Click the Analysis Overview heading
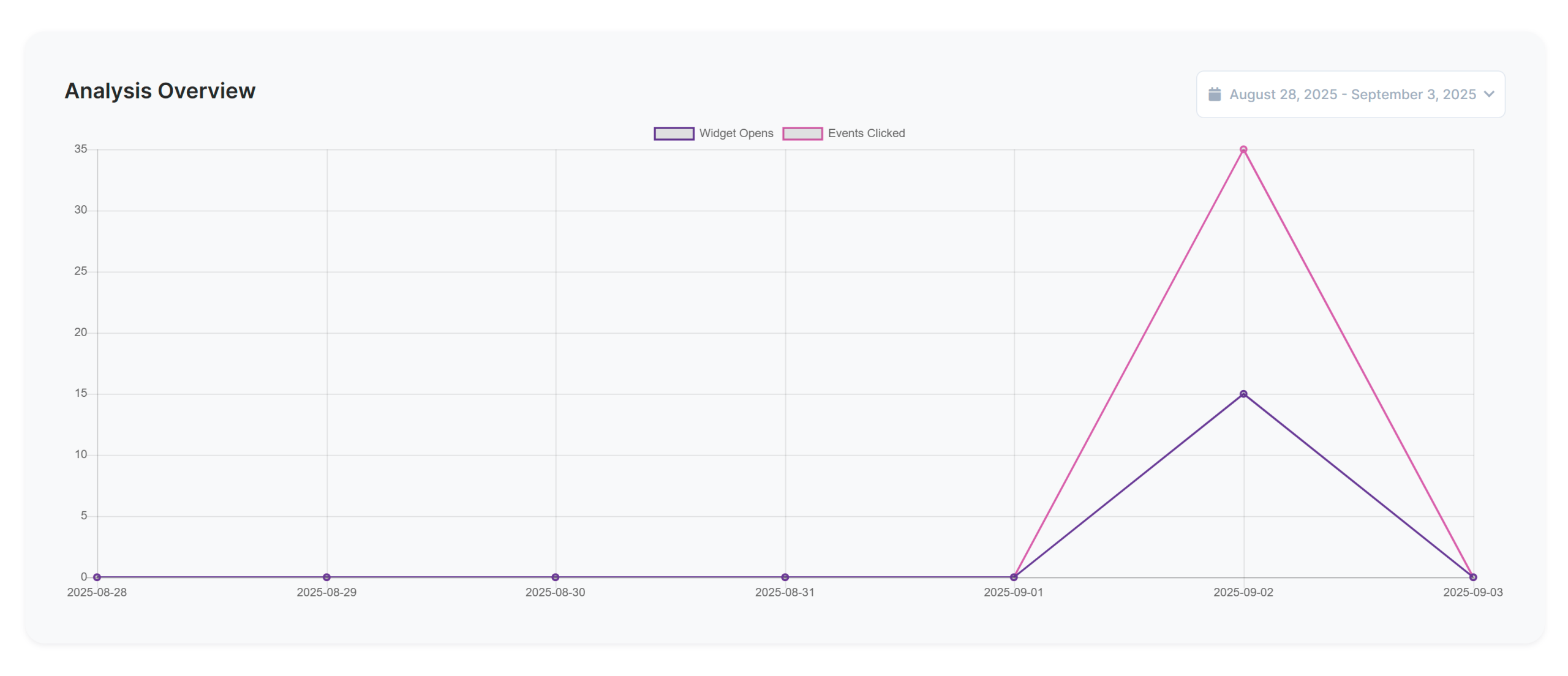 160,91
